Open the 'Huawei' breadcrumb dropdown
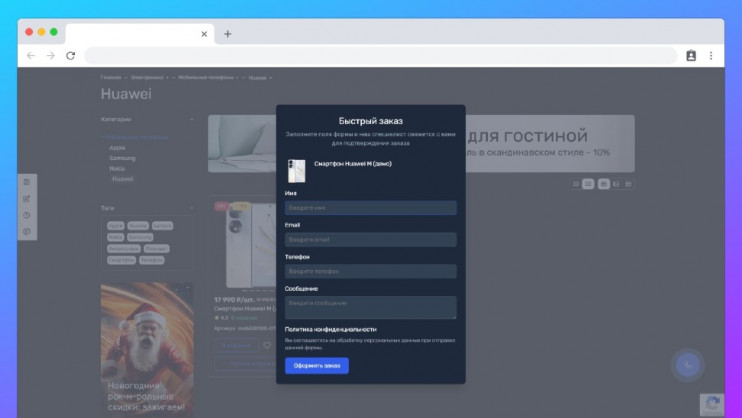 (x=270, y=78)
